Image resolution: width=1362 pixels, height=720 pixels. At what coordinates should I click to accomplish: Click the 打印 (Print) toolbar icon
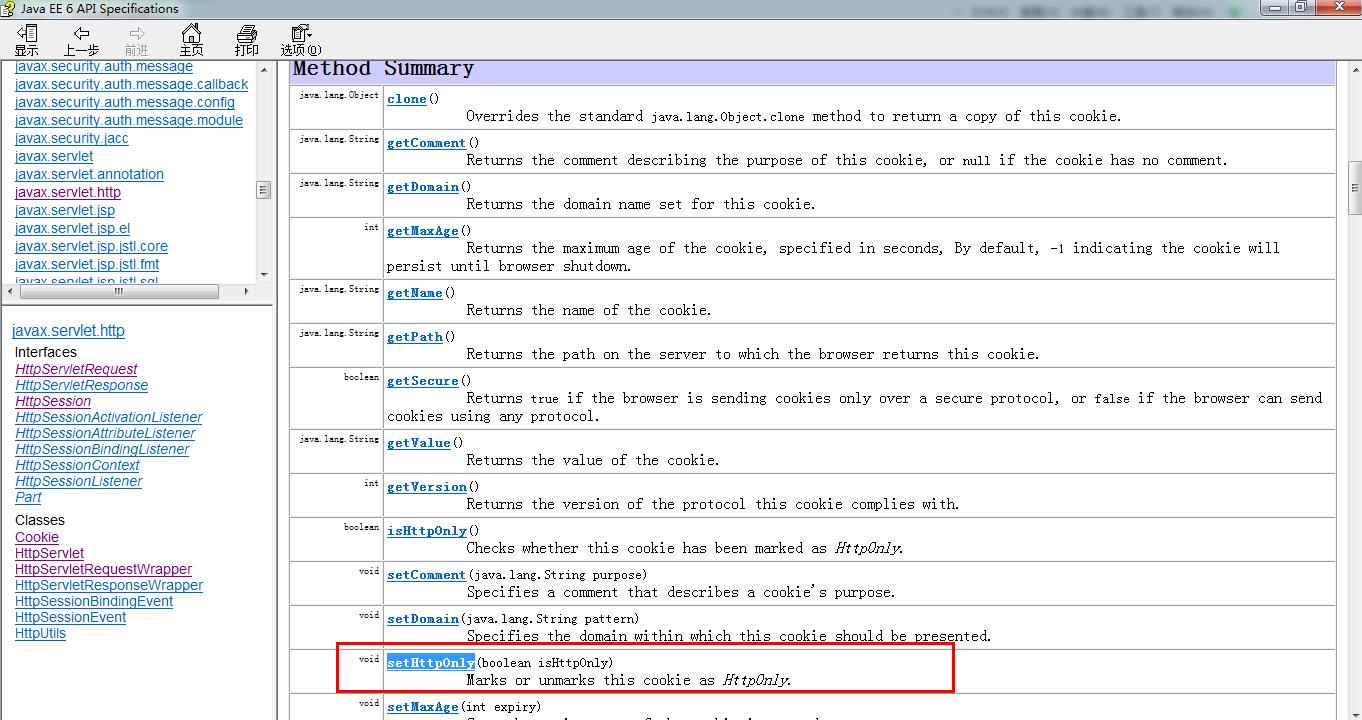[x=246, y=40]
